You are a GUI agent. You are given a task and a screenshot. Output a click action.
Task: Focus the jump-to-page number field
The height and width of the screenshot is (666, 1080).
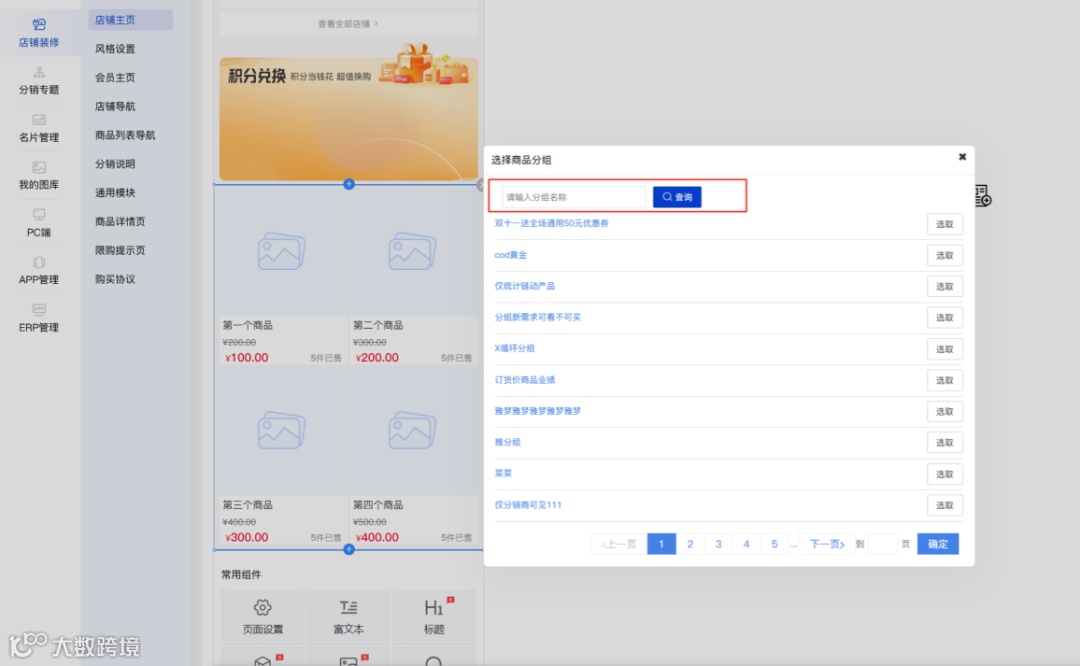click(x=883, y=544)
